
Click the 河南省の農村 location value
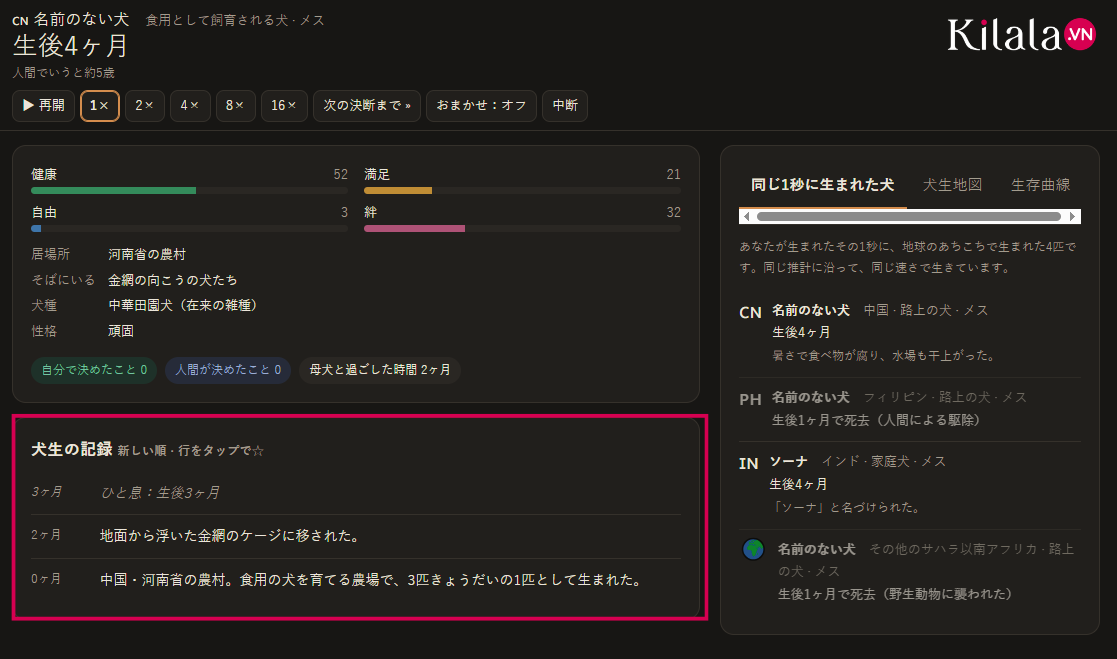[x=147, y=254]
